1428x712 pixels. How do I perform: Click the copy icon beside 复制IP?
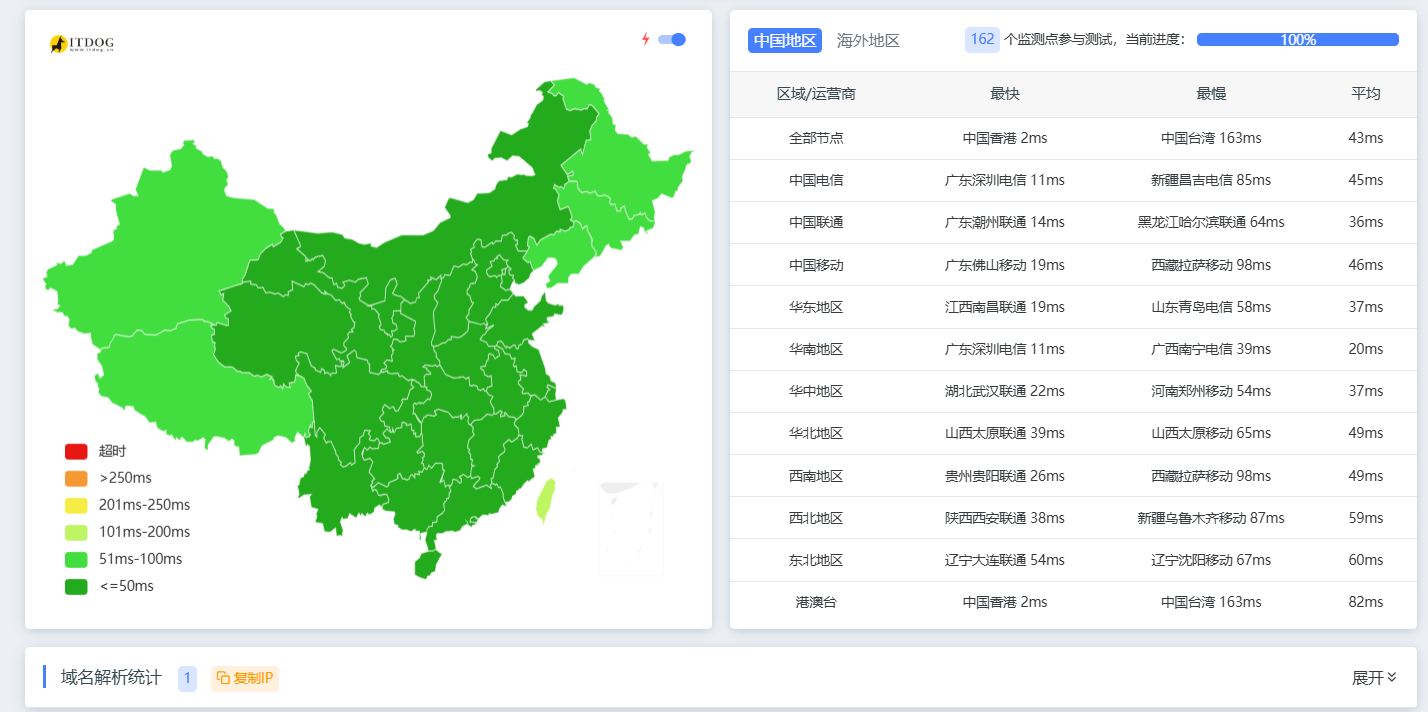(223, 678)
